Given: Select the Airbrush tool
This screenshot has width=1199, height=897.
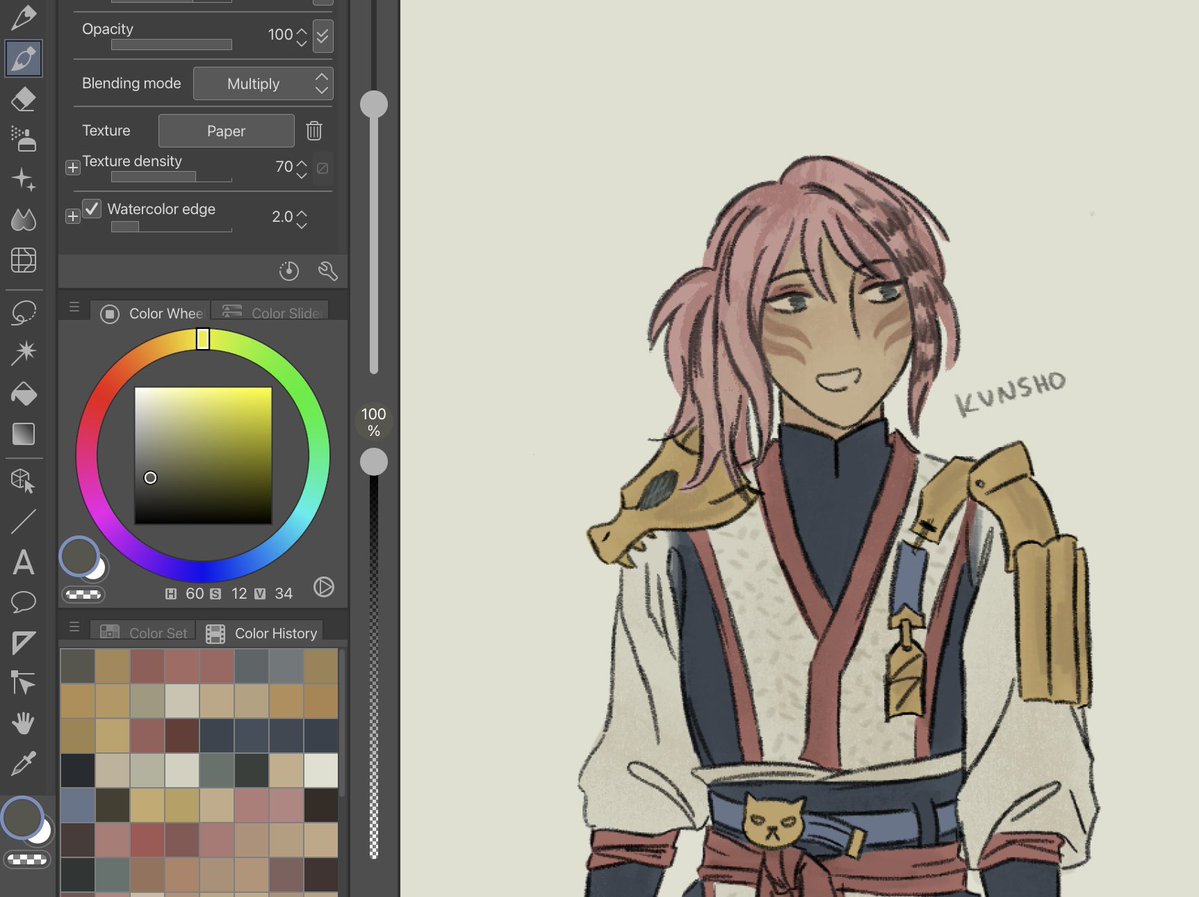Looking at the screenshot, I should 24,138.
